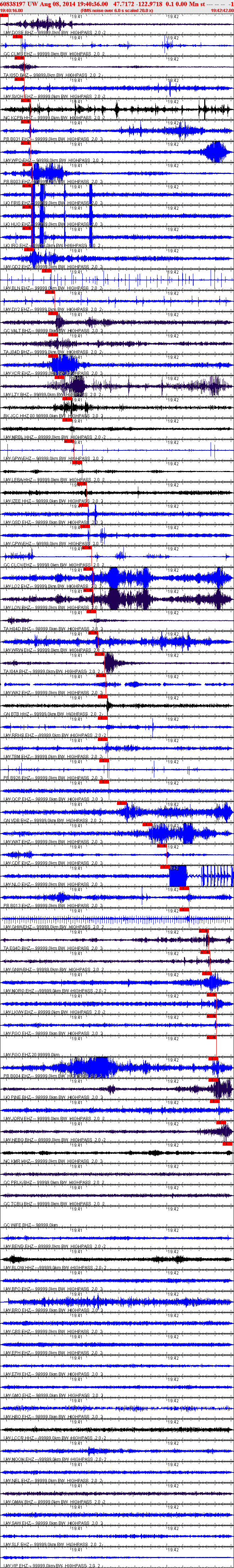
Task: Click the 19:40:16.00 start time label
Action: pyautogui.click(x=12, y=10)
